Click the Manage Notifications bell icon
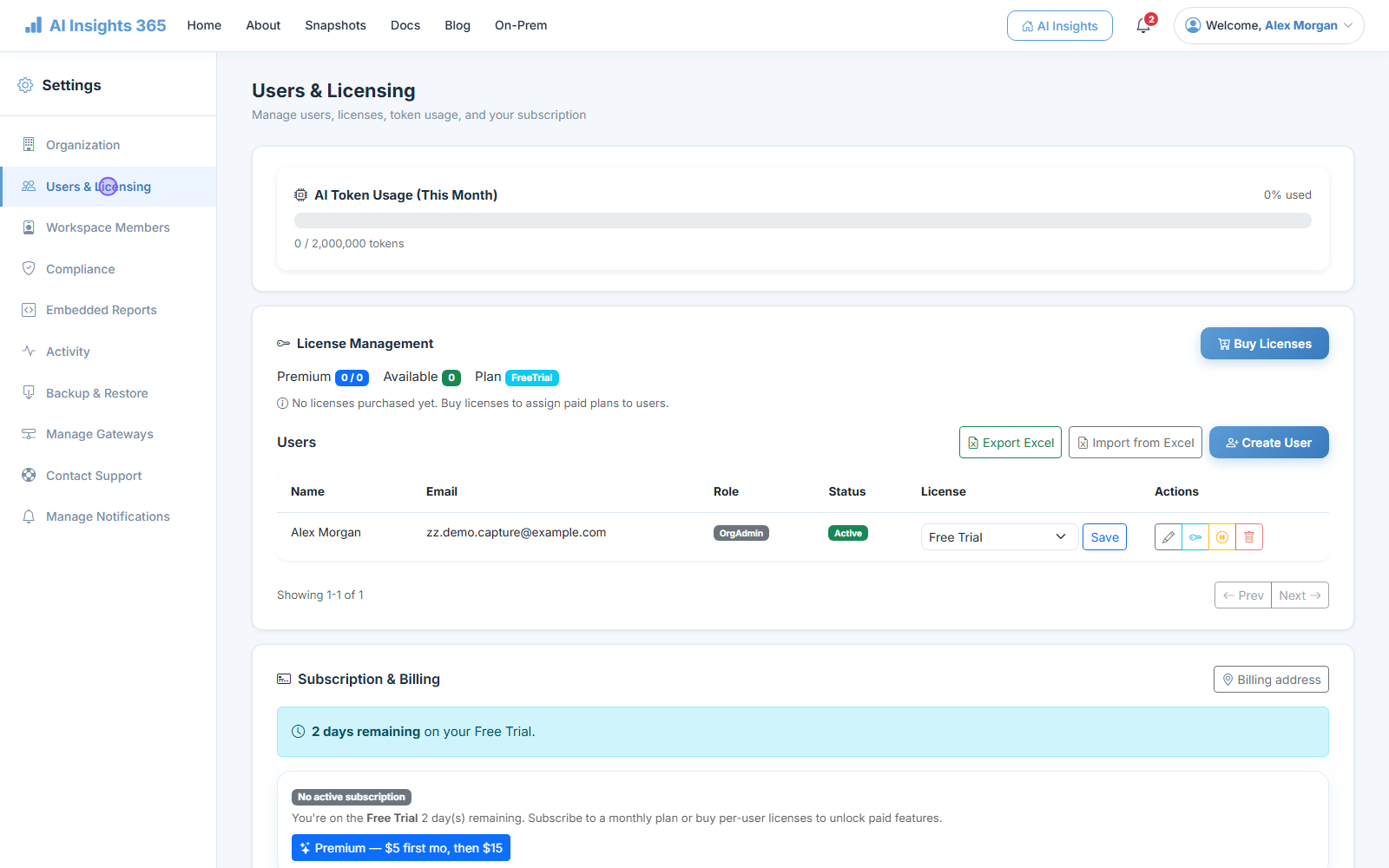The image size is (1389, 868). (29, 516)
